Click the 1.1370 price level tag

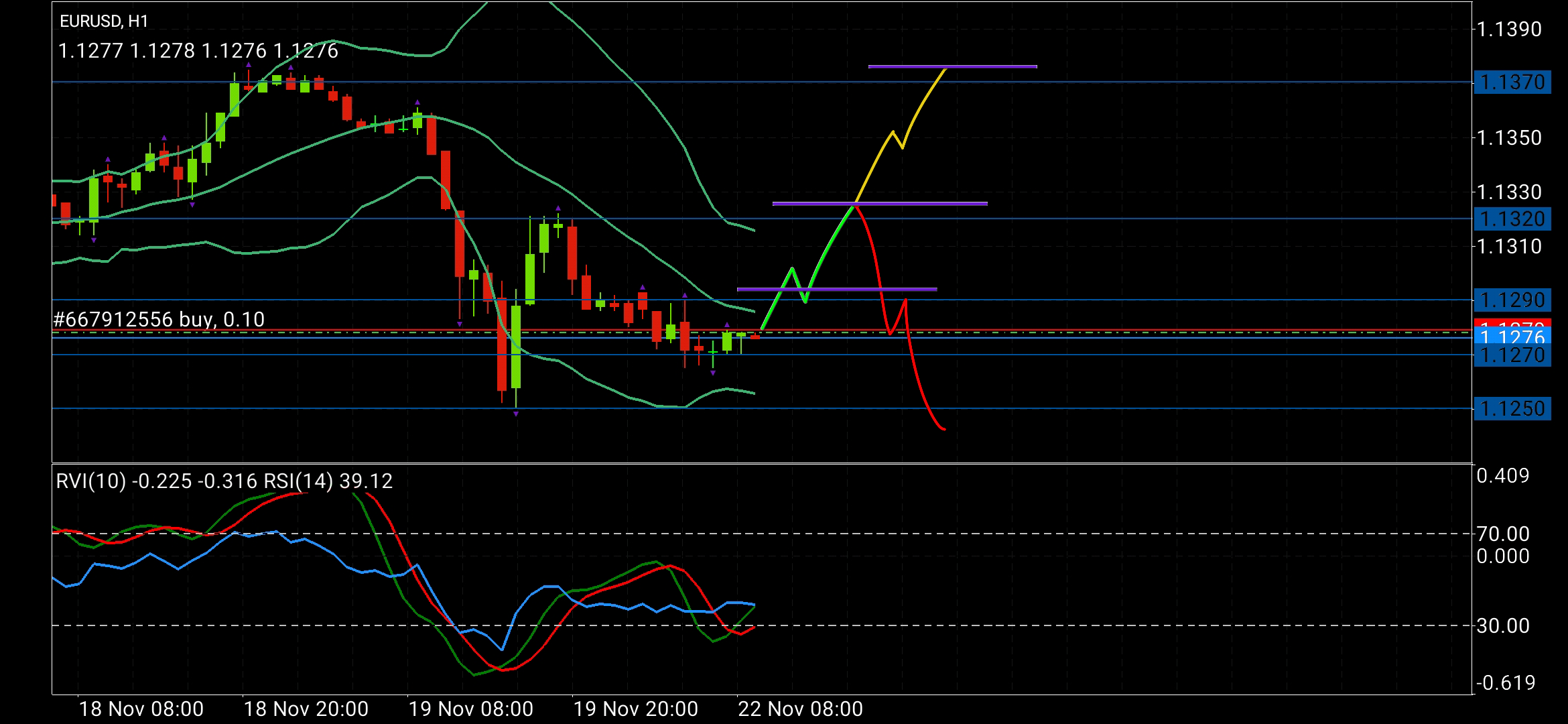1512,82
